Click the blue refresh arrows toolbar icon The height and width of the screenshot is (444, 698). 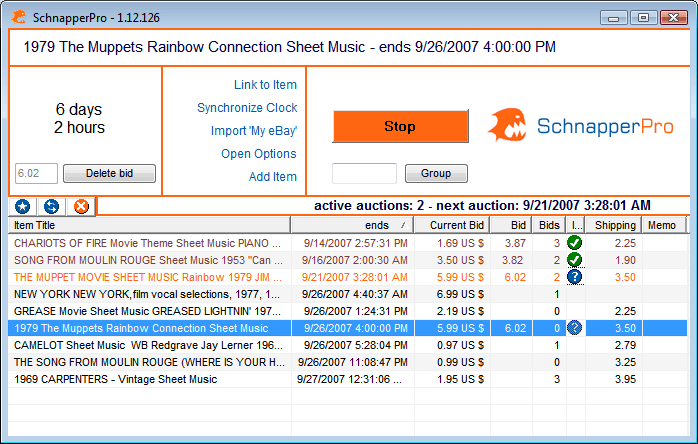52,207
